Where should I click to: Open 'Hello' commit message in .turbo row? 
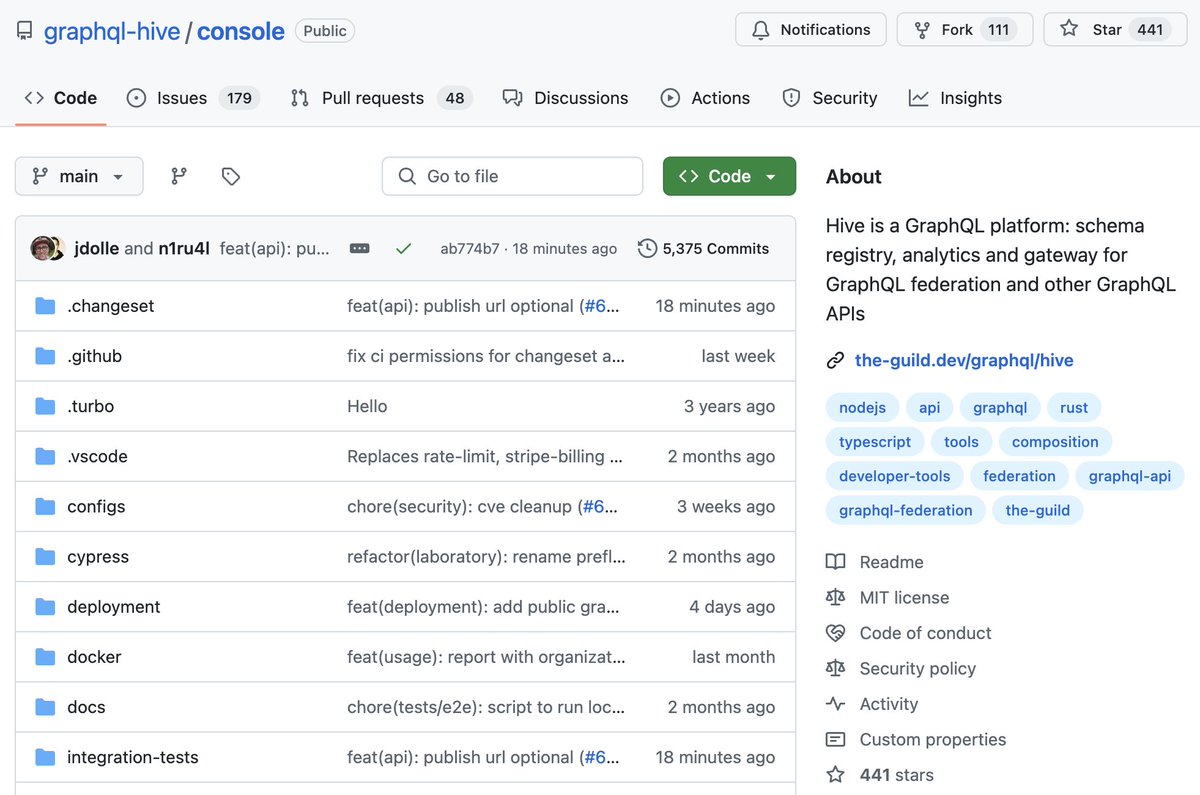click(x=367, y=406)
